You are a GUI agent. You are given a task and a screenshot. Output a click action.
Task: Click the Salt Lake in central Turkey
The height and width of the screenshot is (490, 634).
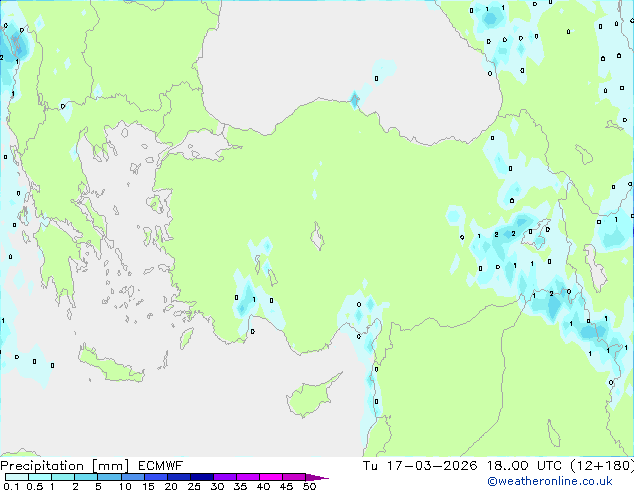pyautogui.click(x=320, y=238)
